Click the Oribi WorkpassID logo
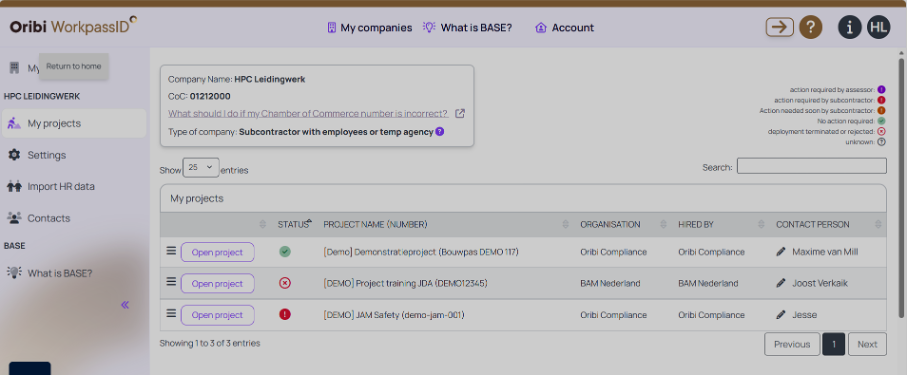 tap(74, 26)
